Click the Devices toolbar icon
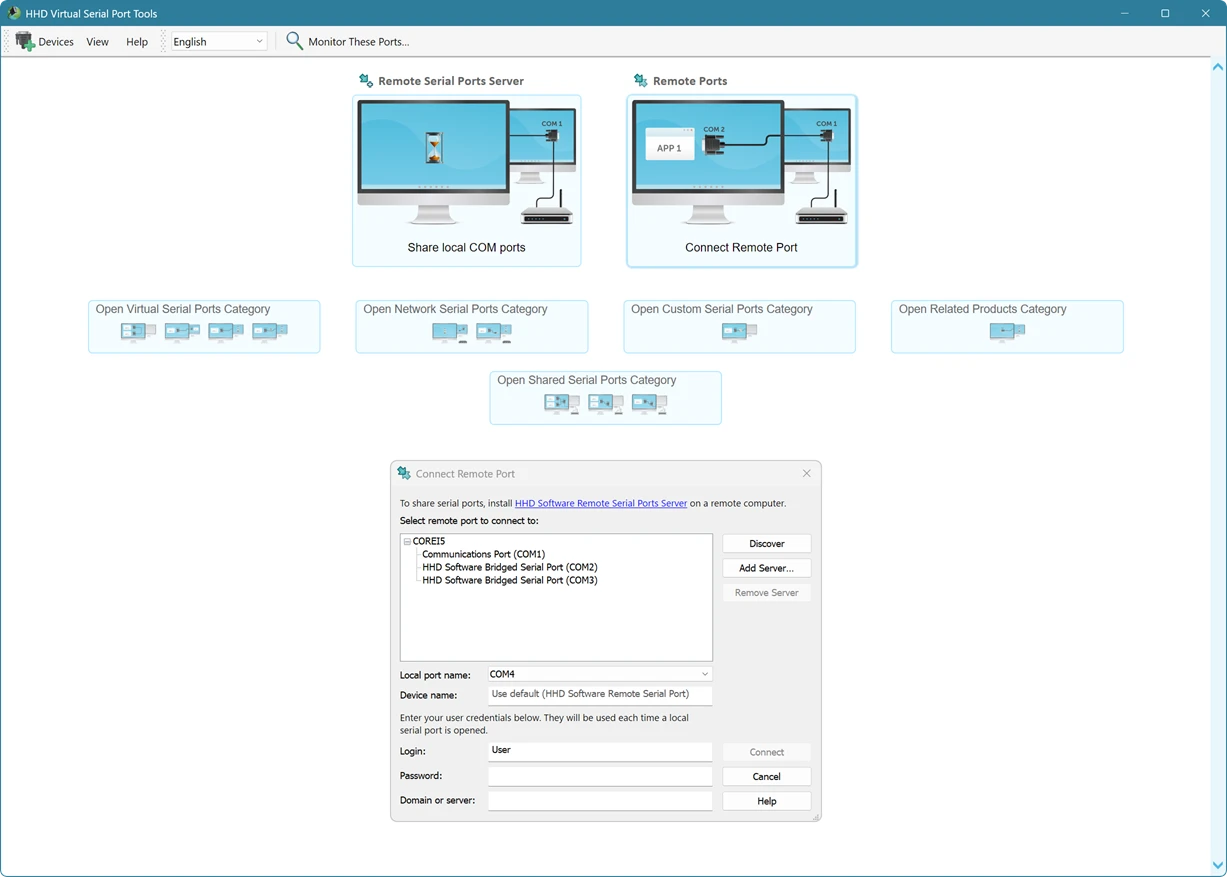1227x877 pixels. (x=25, y=42)
